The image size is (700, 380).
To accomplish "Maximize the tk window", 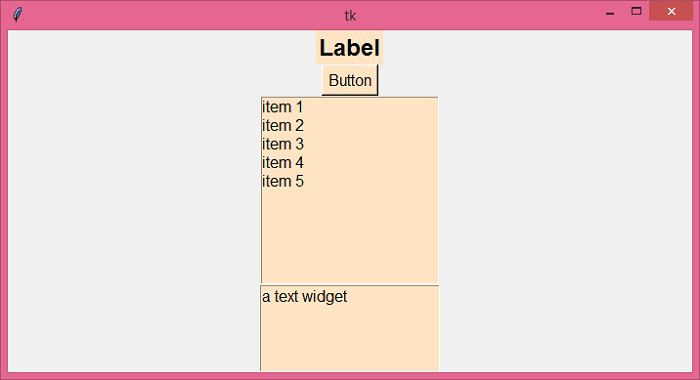I will 636,11.
